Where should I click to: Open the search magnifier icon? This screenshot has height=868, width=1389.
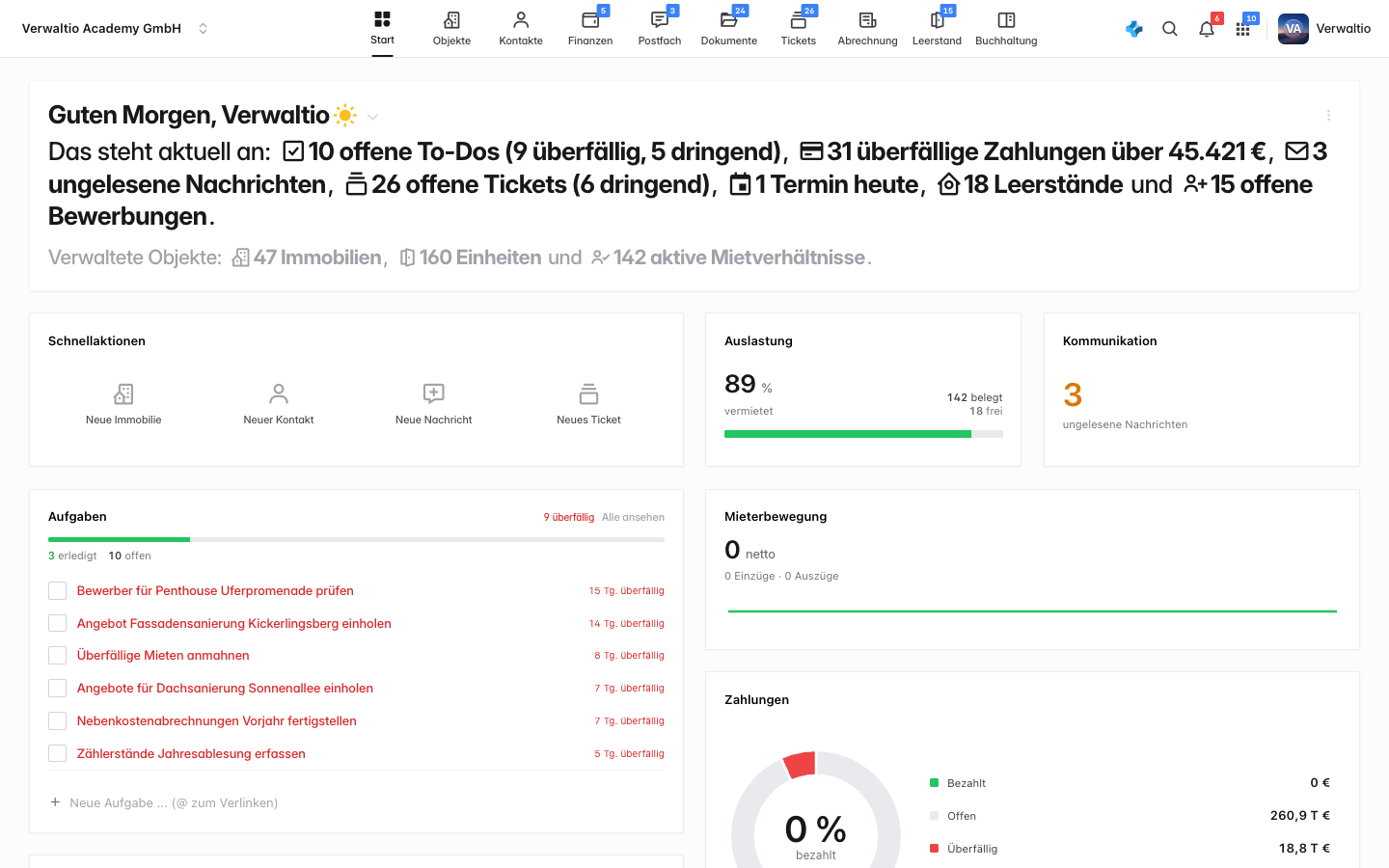click(1170, 29)
